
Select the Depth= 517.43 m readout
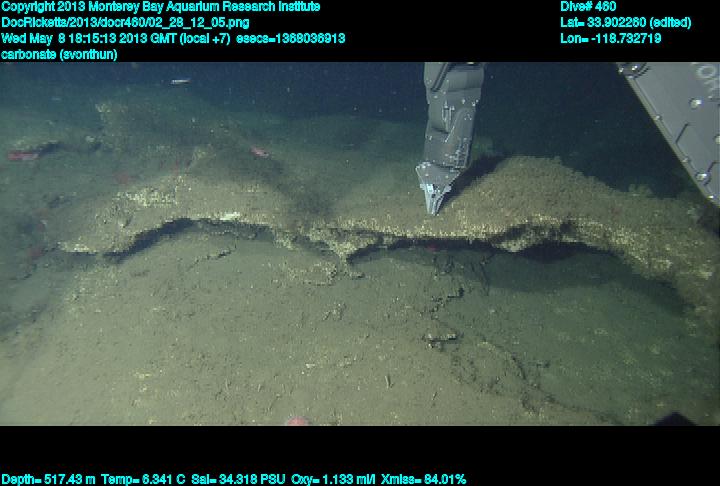pyautogui.click(x=48, y=479)
